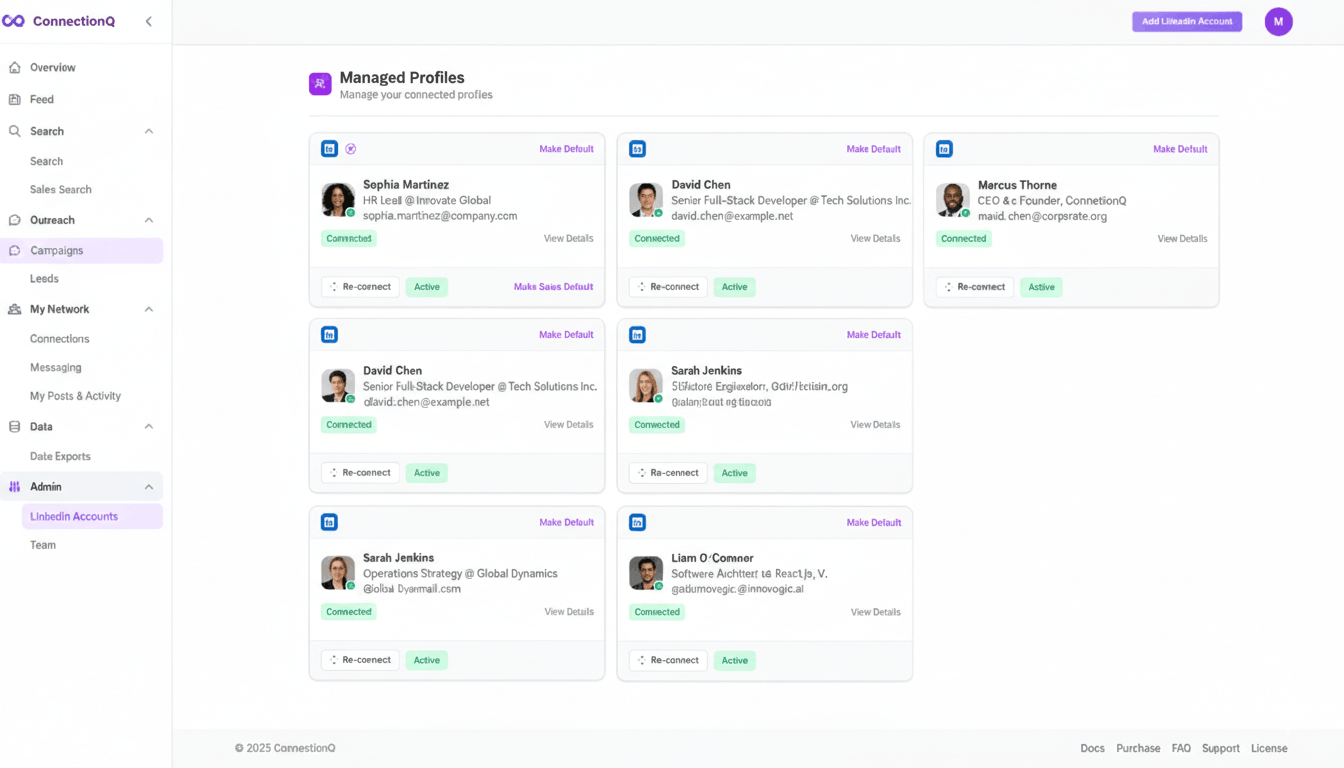Click the purple Managed Profiles header icon
The width and height of the screenshot is (1344, 768).
(319, 83)
